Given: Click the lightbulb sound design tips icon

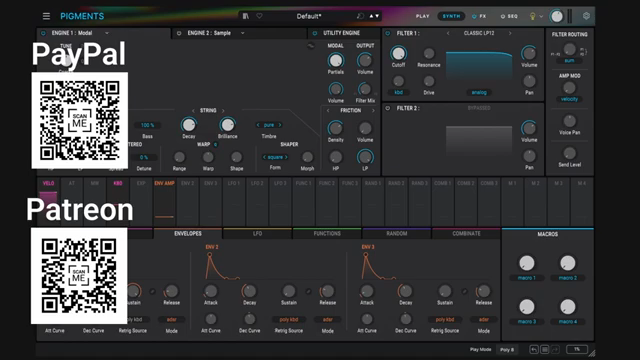Looking at the screenshot, I should pyautogui.click(x=532, y=16).
